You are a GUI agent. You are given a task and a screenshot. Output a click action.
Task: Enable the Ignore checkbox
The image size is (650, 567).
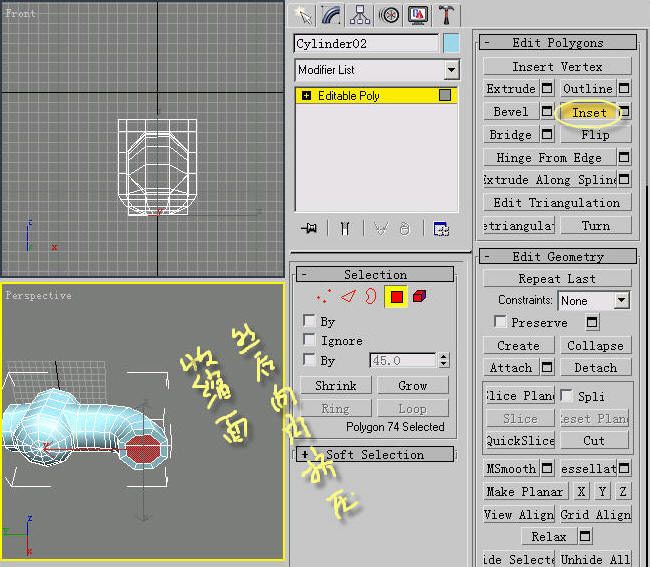[x=309, y=339]
